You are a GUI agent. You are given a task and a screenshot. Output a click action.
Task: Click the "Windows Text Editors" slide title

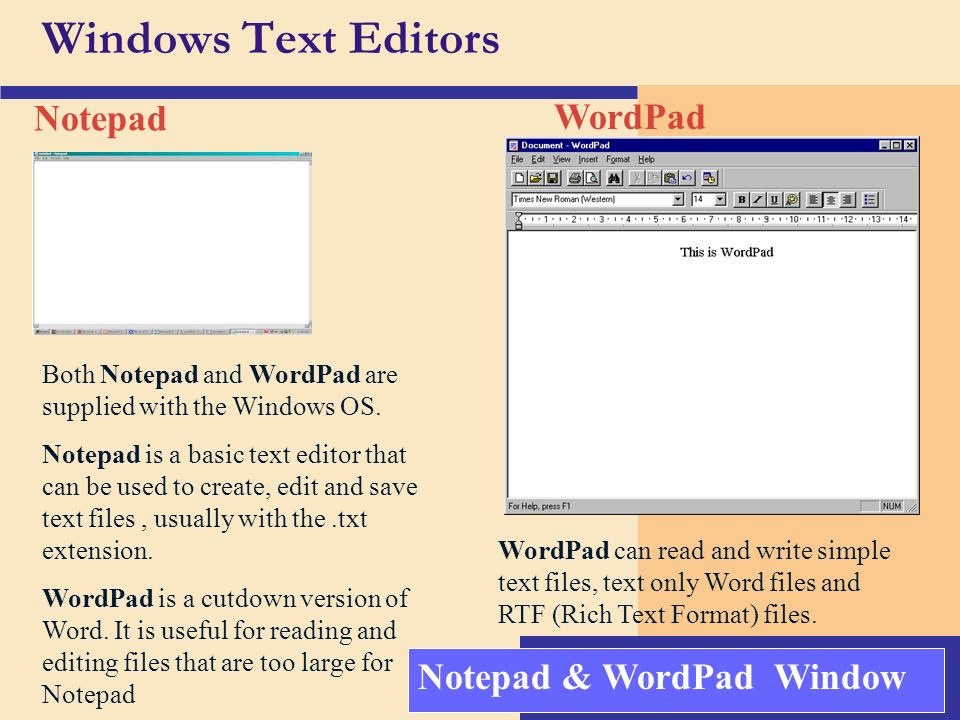[271, 38]
